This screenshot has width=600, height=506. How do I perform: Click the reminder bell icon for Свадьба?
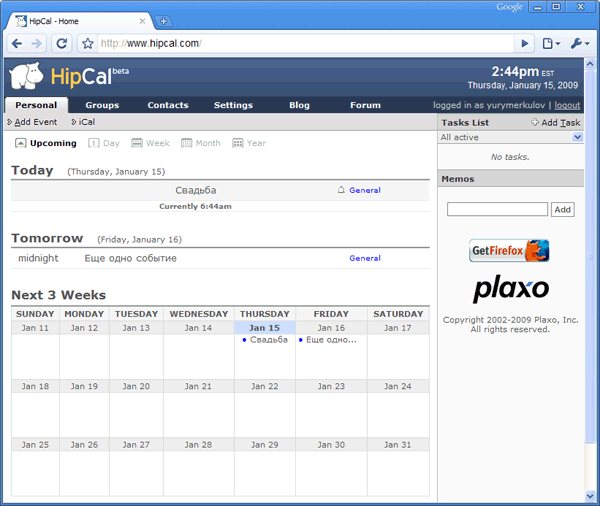pyautogui.click(x=341, y=190)
